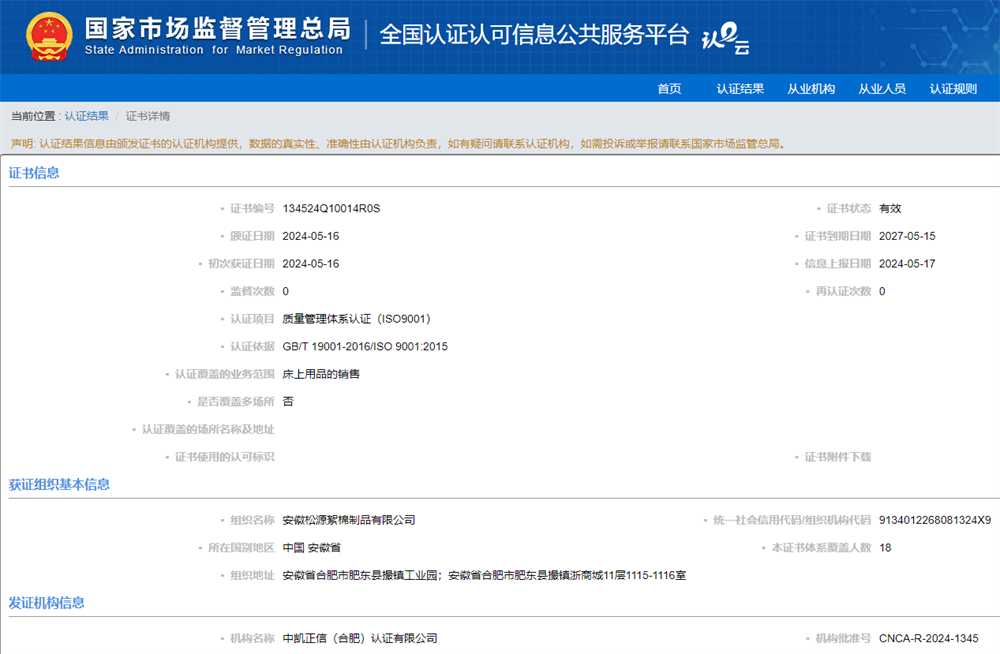This screenshot has height=654, width=1000.
Task: Click the GB/T 19001-2016/ISO 9001:2015 standard text
Action: 365,346
